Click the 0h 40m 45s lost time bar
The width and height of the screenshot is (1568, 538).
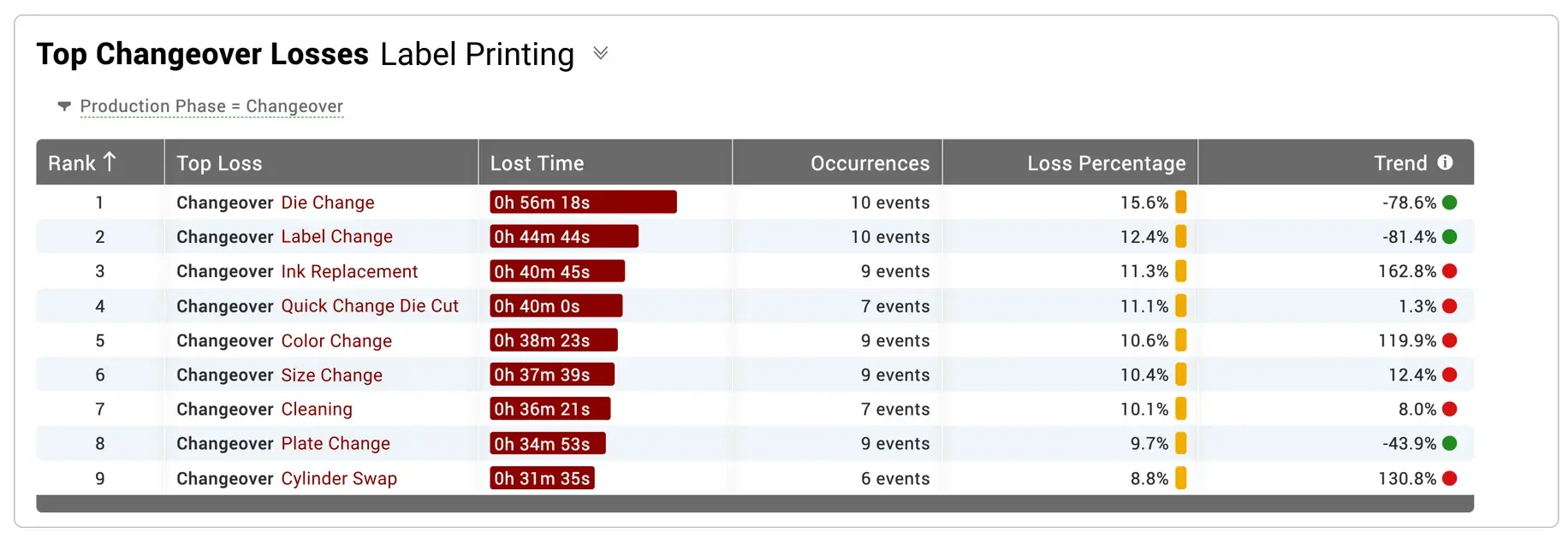(557, 271)
